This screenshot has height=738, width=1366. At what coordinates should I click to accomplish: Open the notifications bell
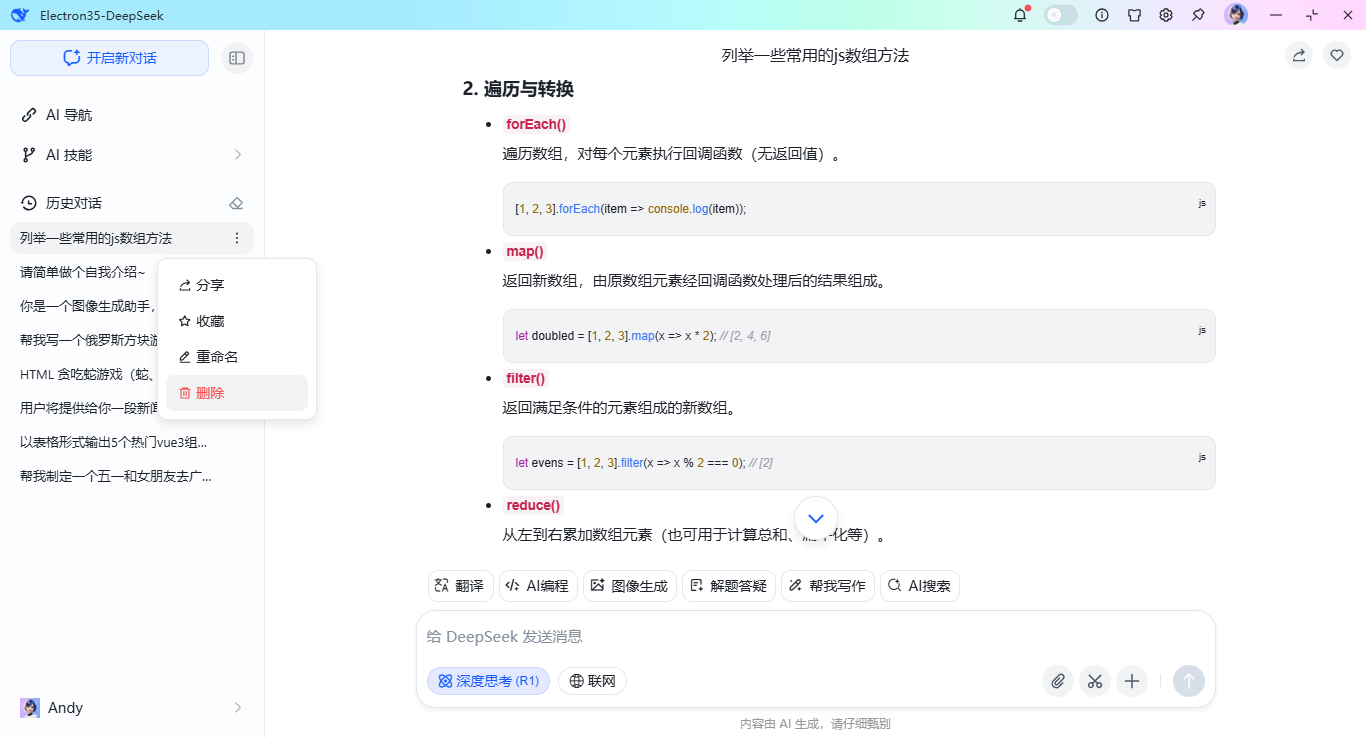coord(1020,15)
